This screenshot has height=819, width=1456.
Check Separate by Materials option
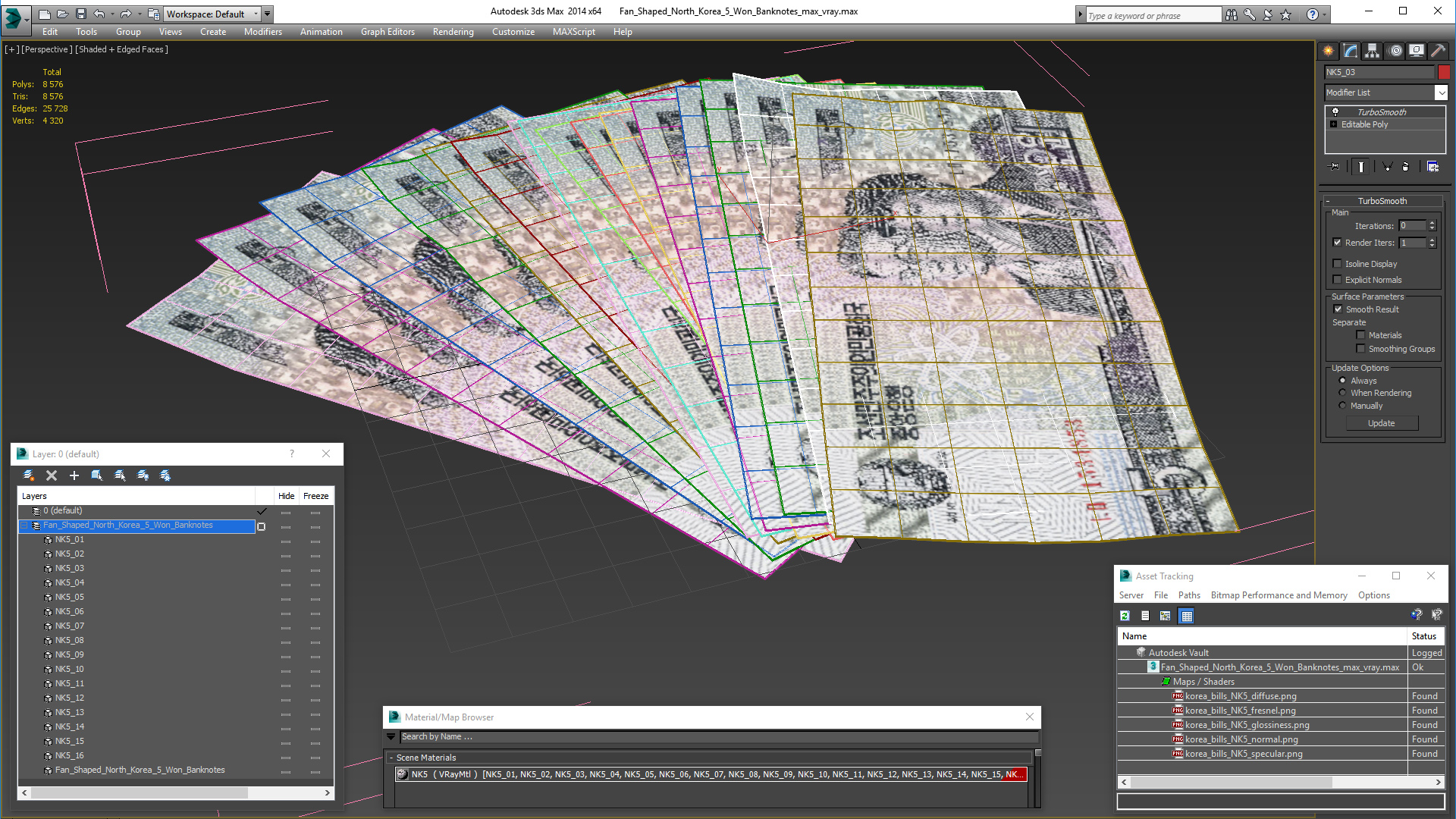[x=1360, y=335]
